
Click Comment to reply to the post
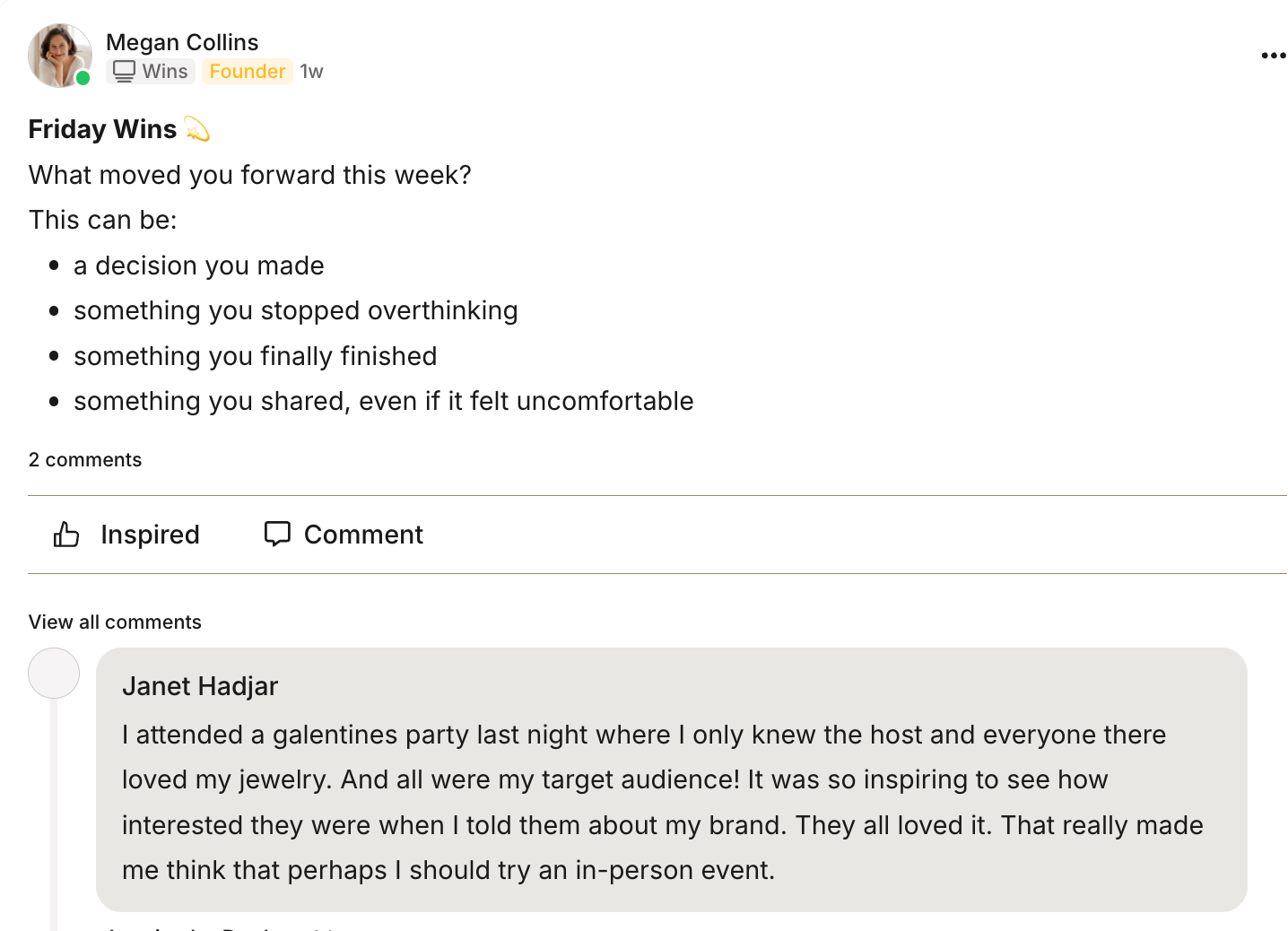click(343, 534)
